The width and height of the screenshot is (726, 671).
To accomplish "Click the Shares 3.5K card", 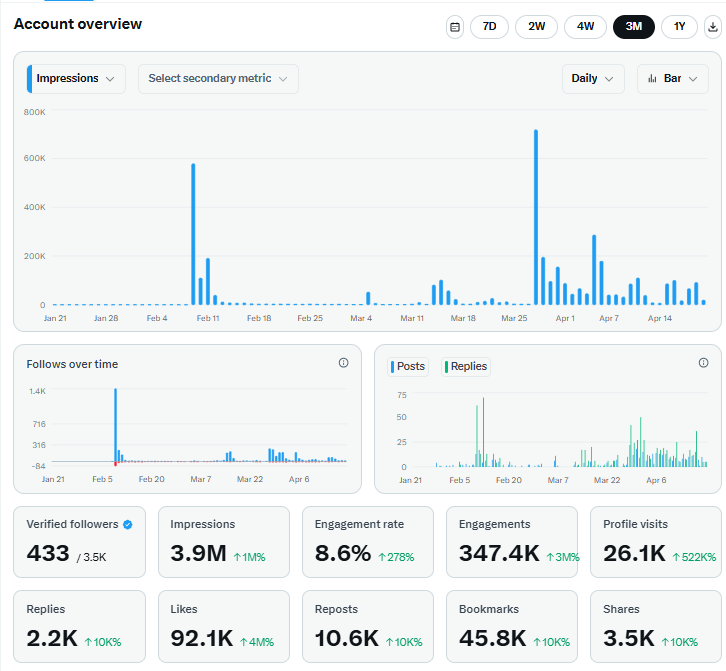I will [656, 627].
